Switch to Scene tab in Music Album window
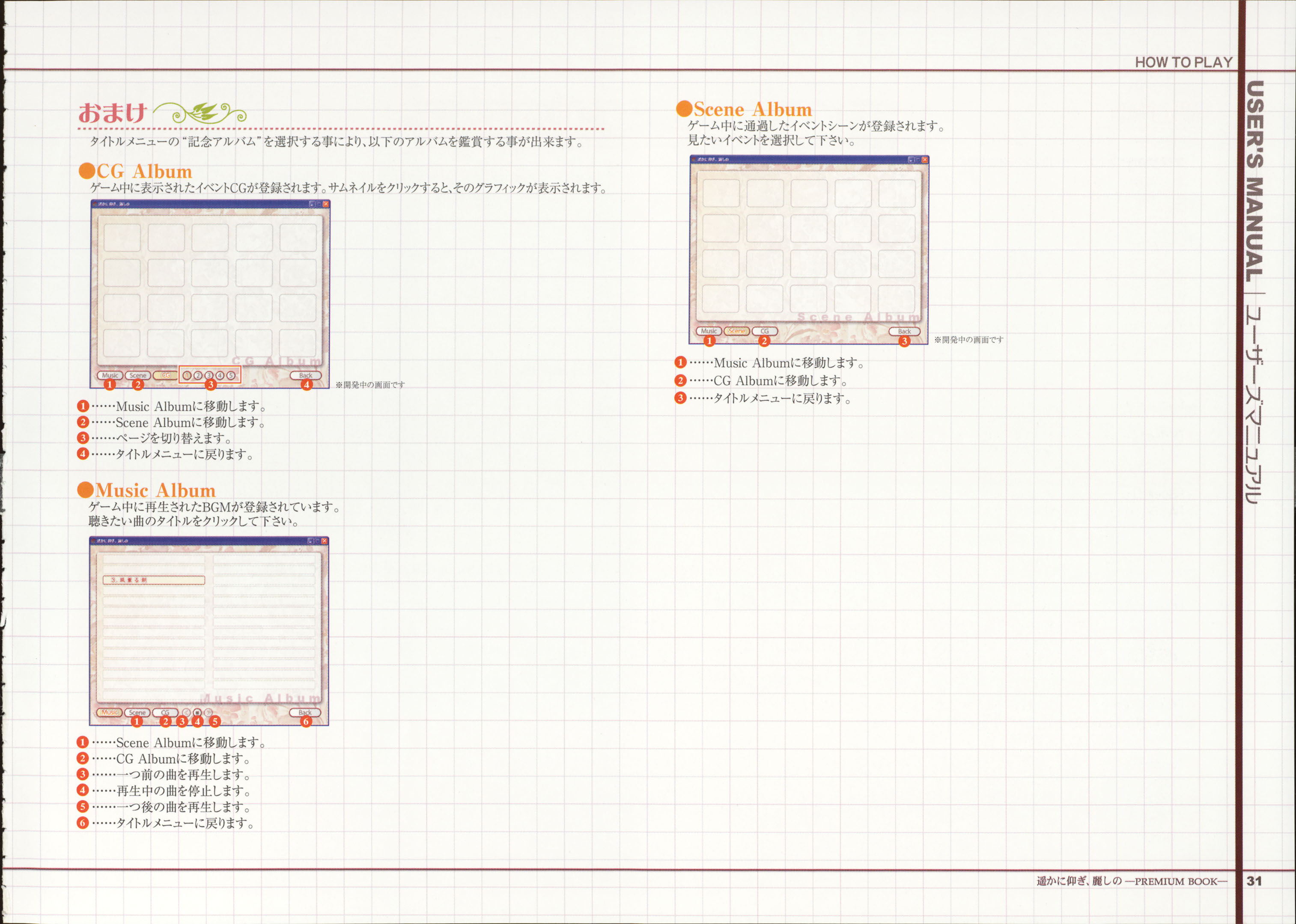Image resolution: width=1296 pixels, height=924 pixels. click(137, 713)
